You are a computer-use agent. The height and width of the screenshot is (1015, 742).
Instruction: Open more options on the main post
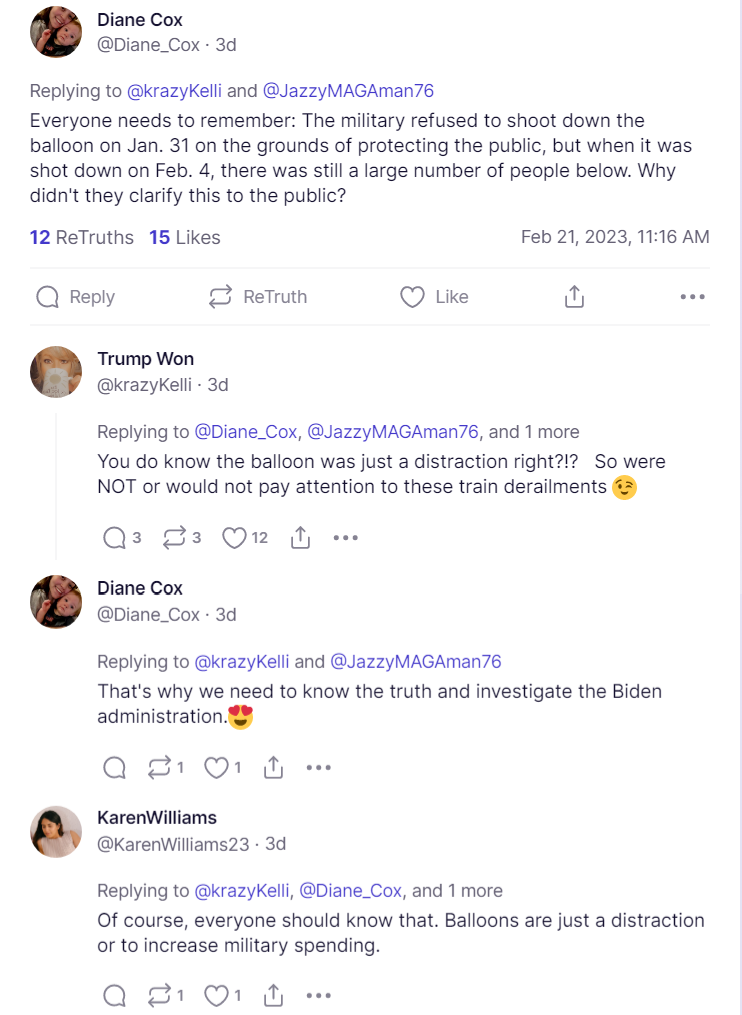coord(692,297)
